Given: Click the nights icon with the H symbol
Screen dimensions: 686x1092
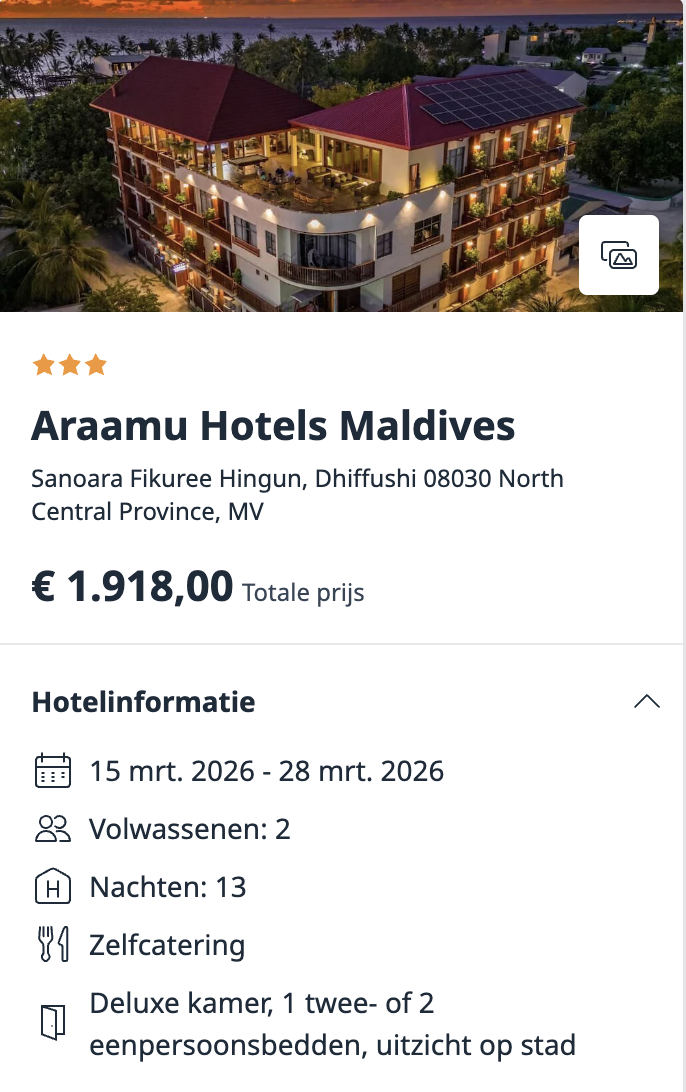Looking at the screenshot, I should (53, 887).
